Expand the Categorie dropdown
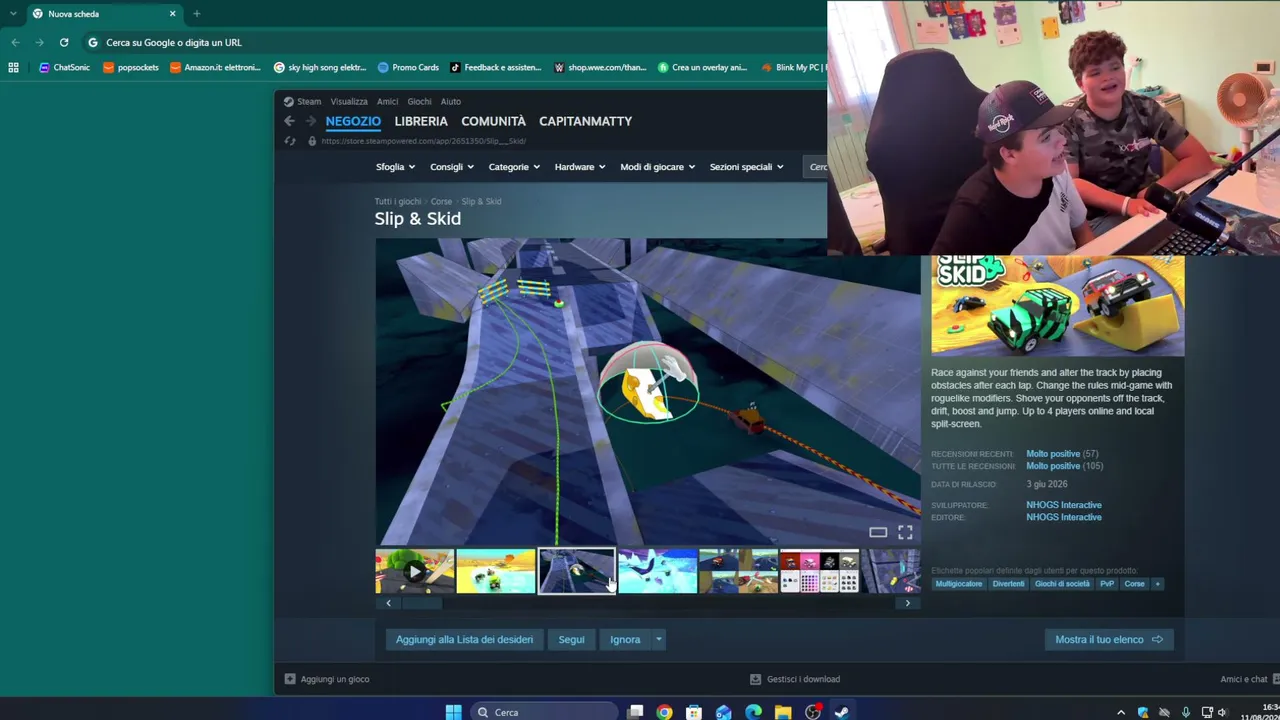 pyautogui.click(x=514, y=167)
